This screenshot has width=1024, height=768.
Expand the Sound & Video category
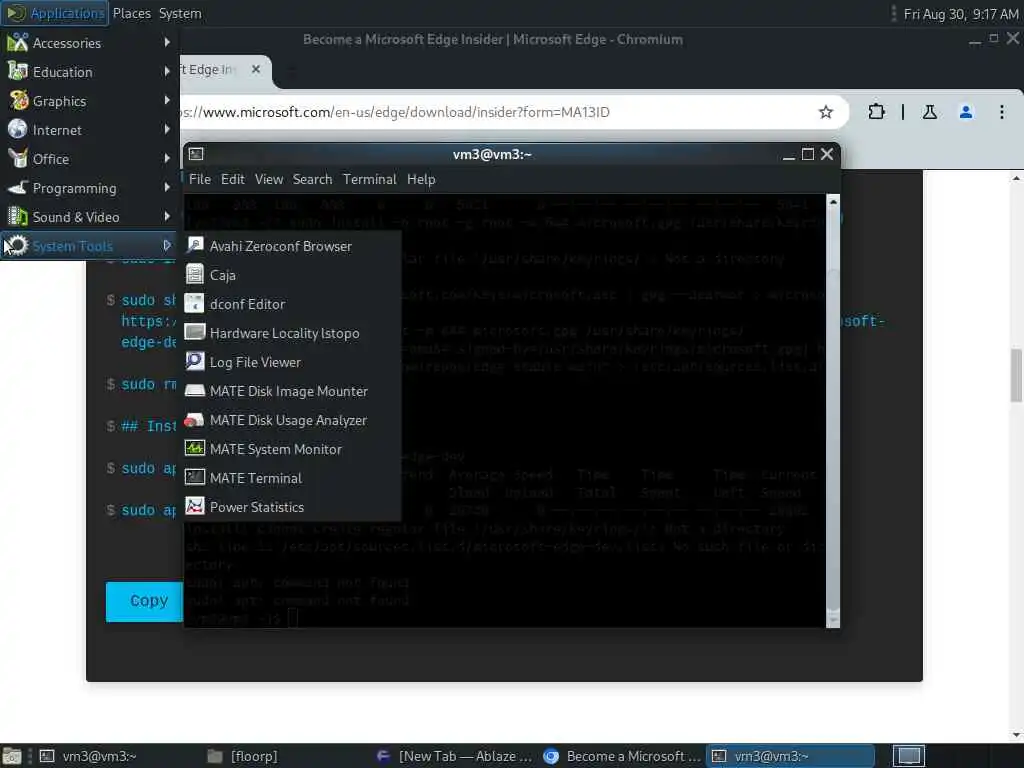[x=89, y=217]
